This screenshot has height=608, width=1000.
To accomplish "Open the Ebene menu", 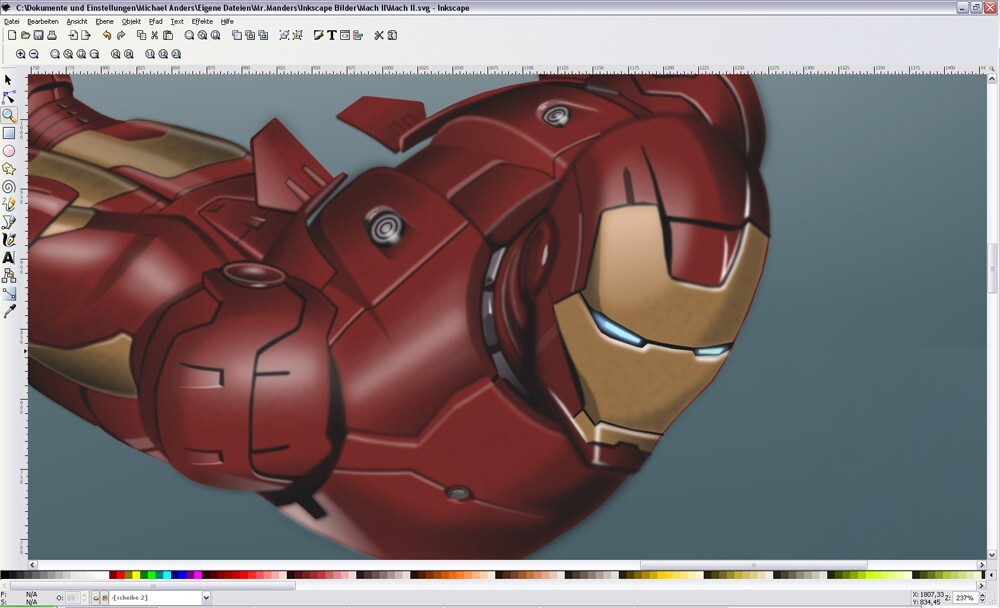I will 105,22.
